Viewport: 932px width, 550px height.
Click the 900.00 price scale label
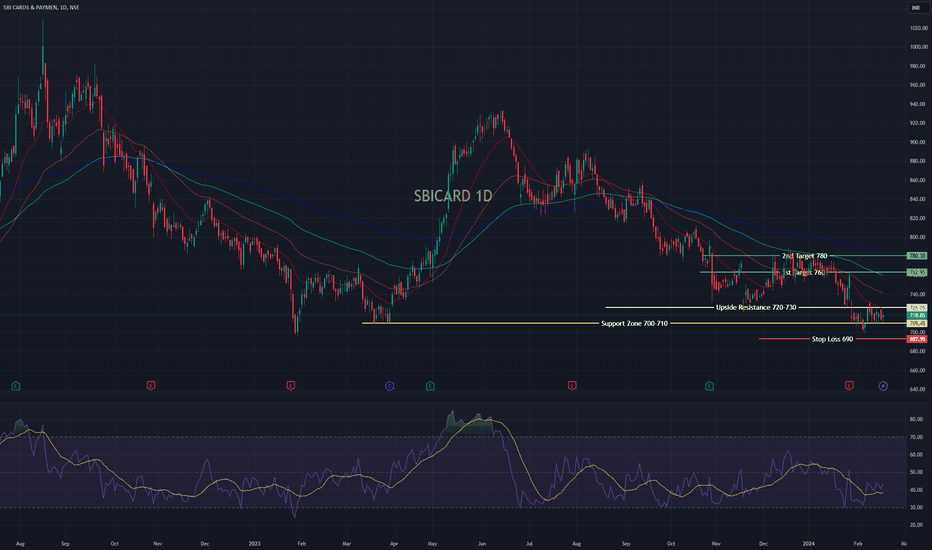click(918, 142)
